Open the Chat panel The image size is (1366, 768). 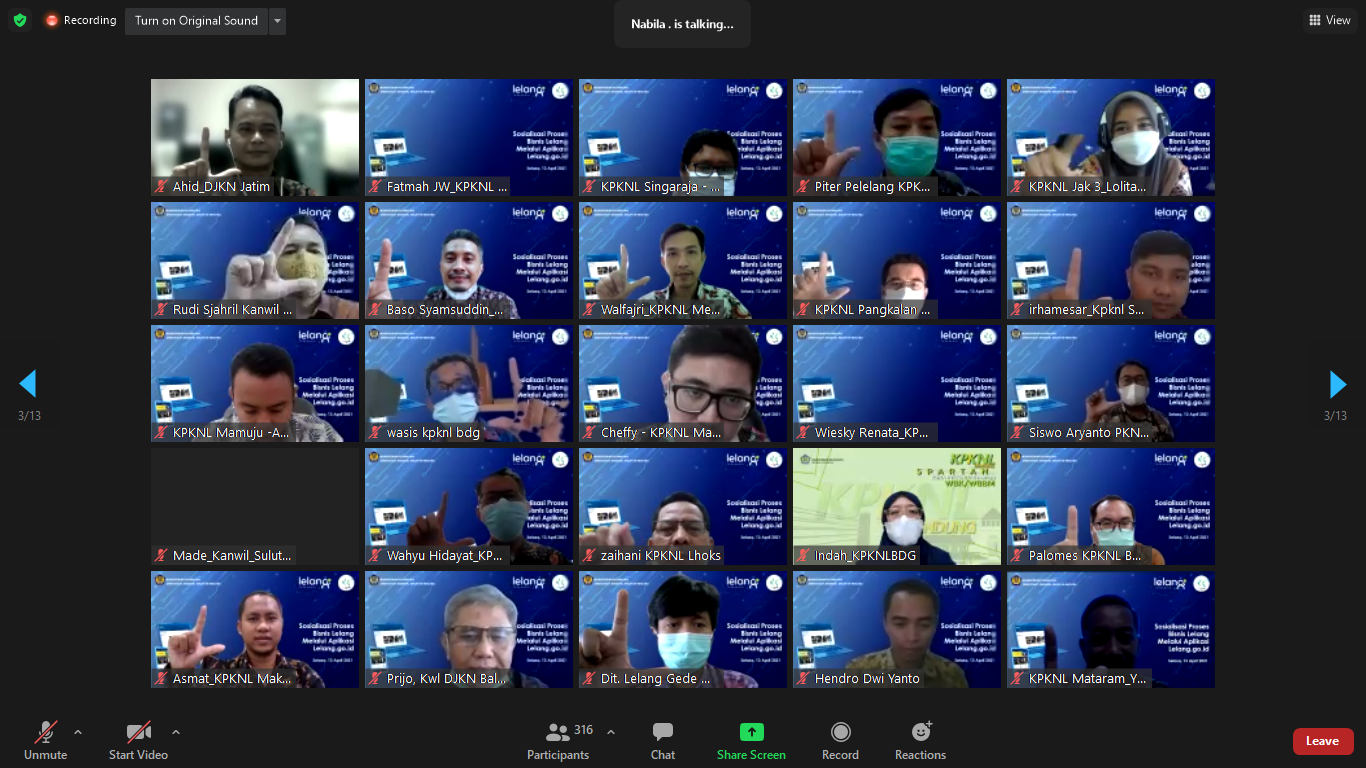[x=663, y=741]
